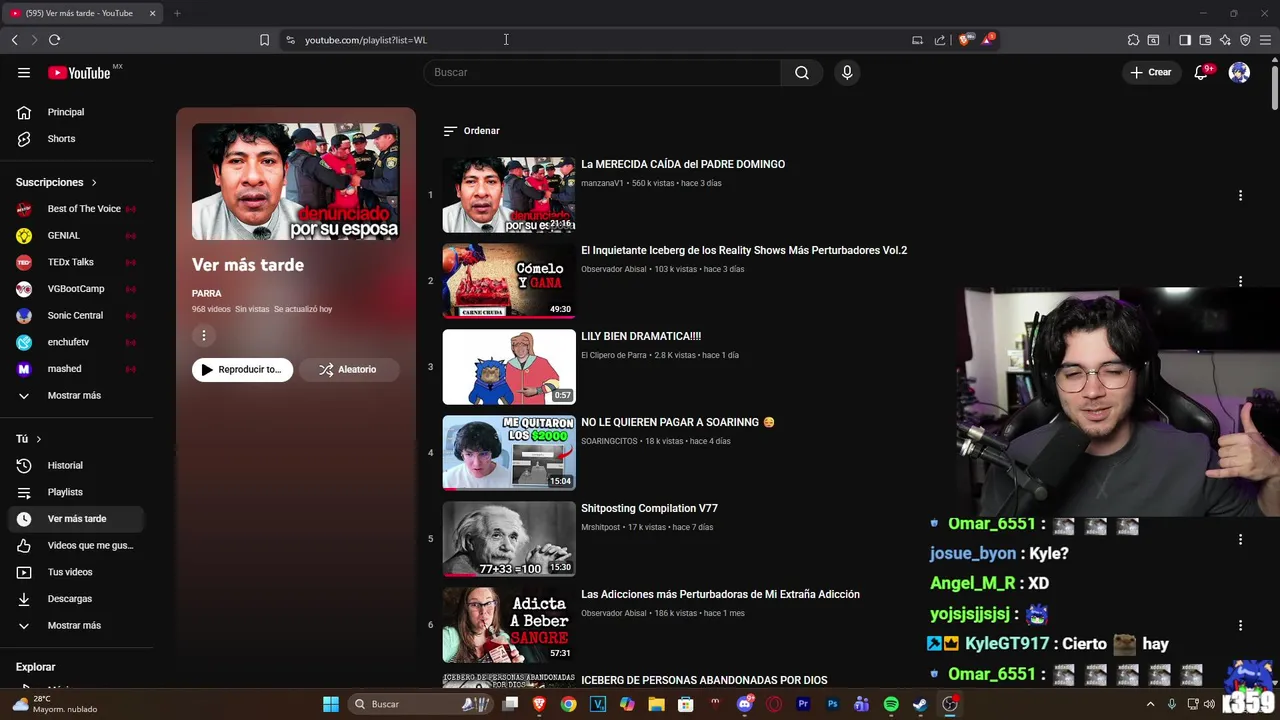Open the Ordenar sort dropdown

[471, 131]
